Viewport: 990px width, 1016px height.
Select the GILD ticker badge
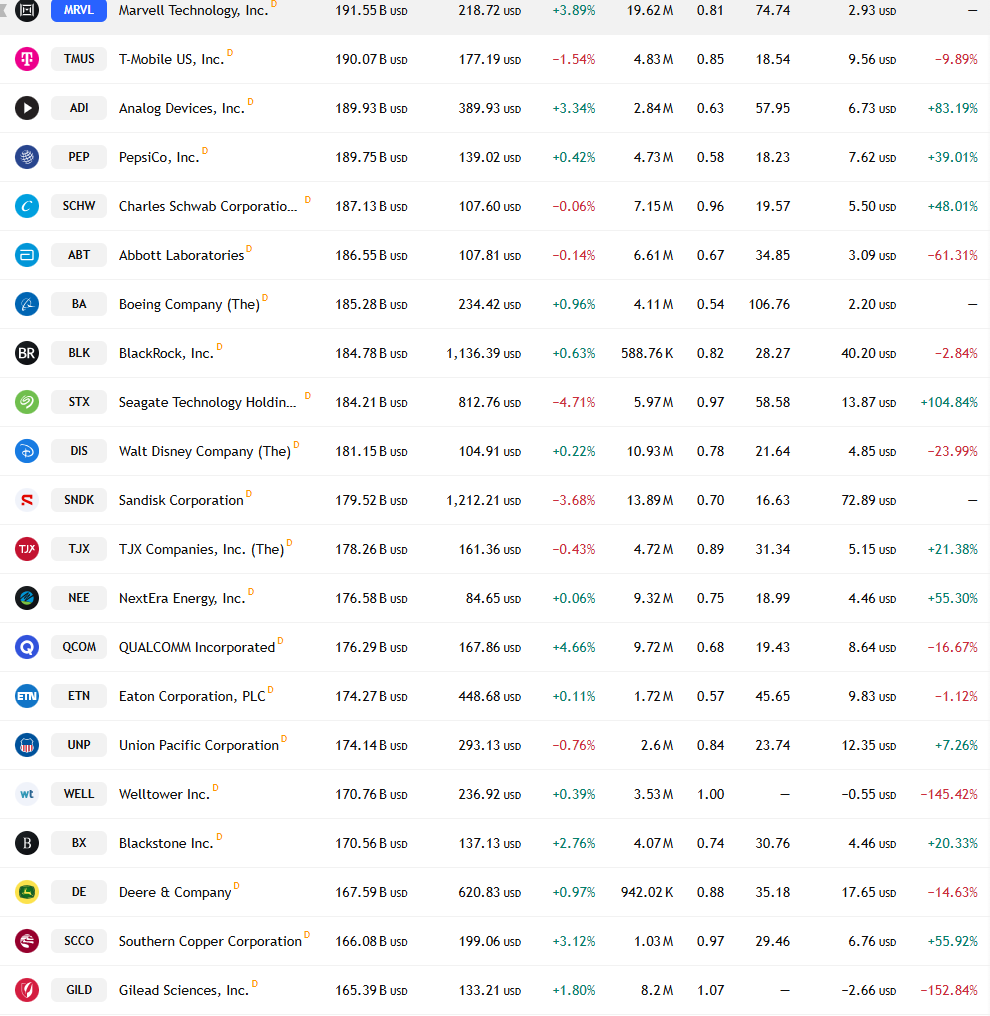point(79,990)
